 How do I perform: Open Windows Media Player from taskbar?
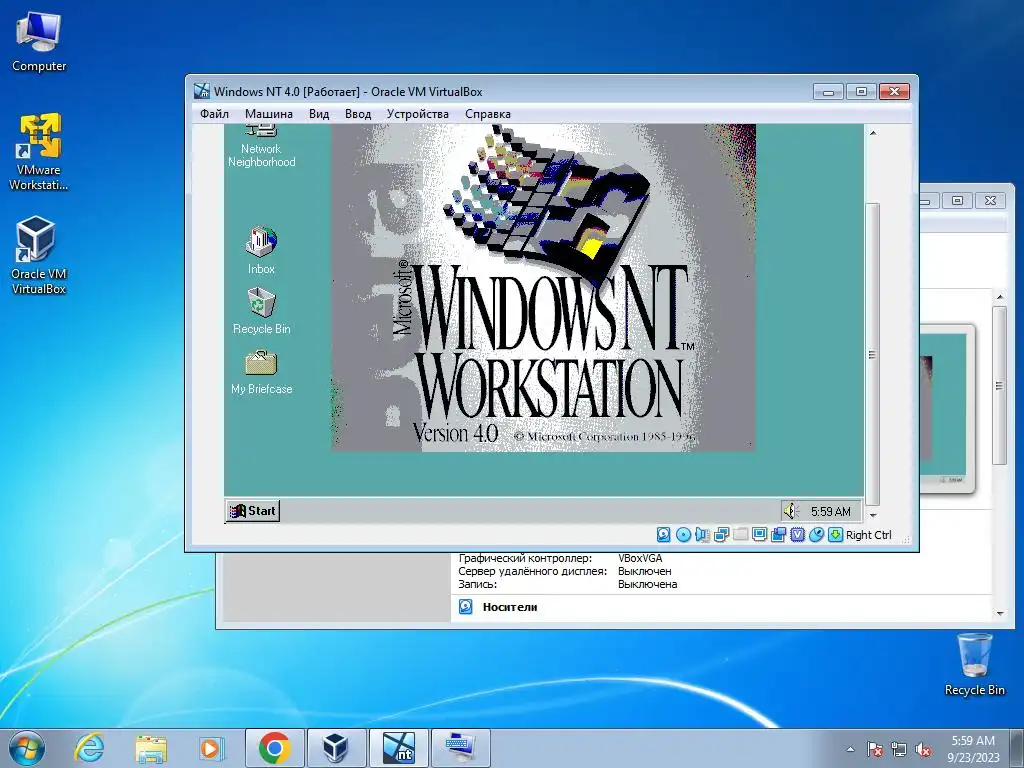click(x=211, y=748)
